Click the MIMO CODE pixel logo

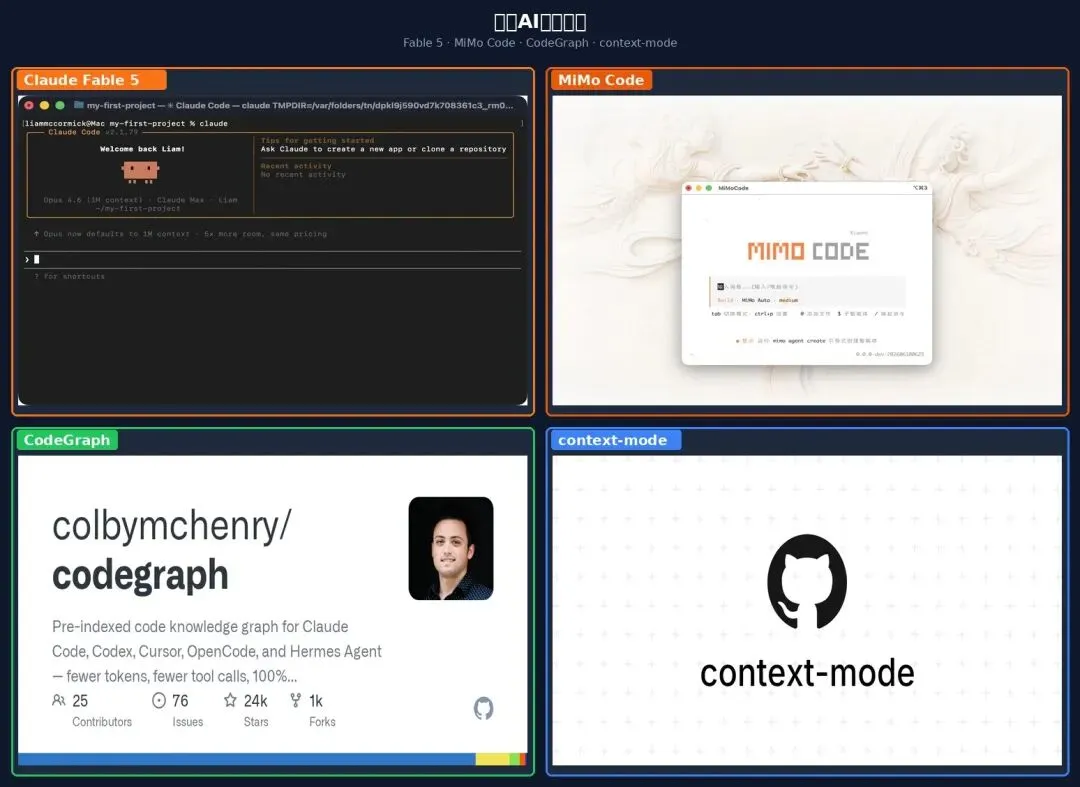pyautogui.click(x=808, y=251)
